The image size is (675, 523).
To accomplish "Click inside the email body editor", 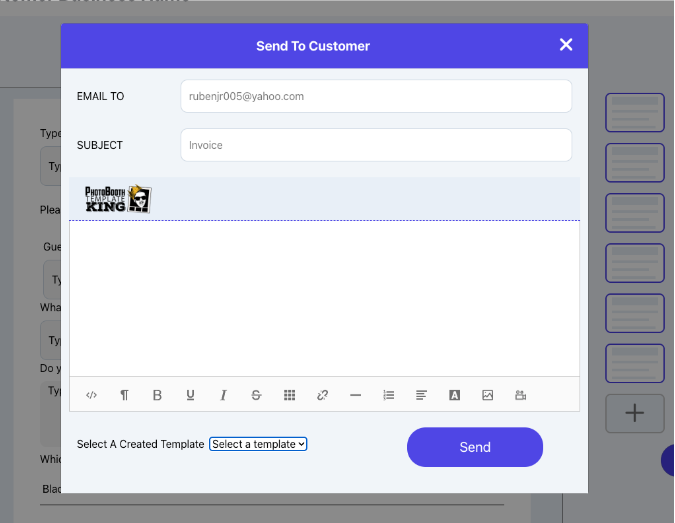I will tap(324, 299).
